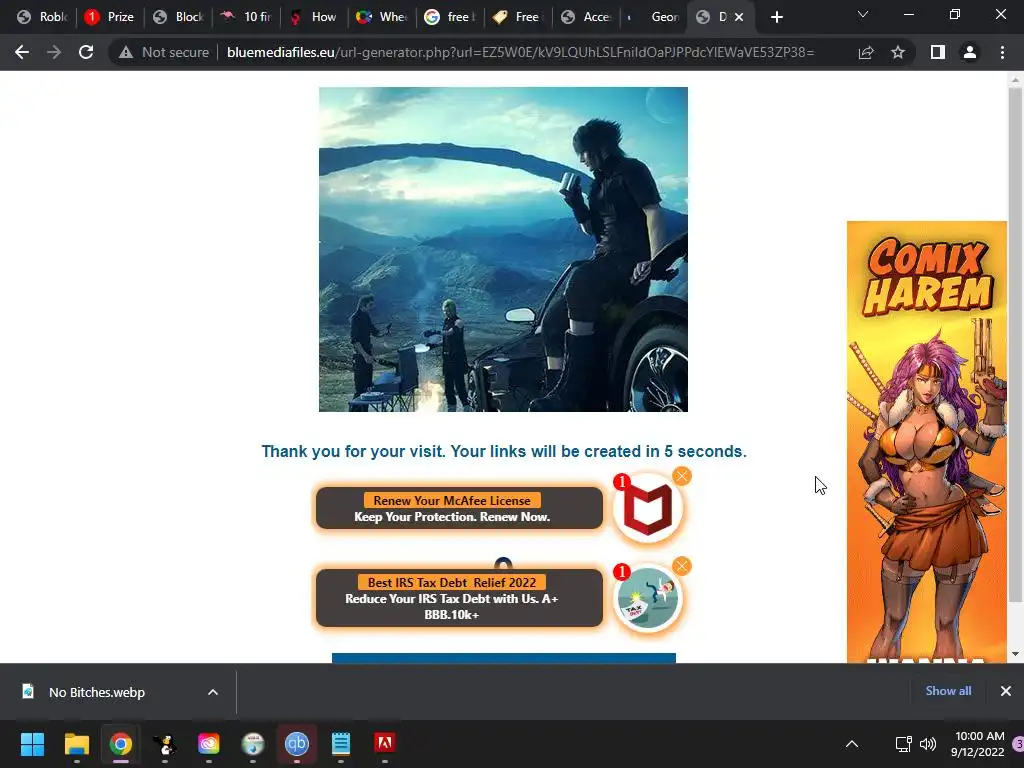Click the page vertical scrollbar thumb
Screen dimensions: 1024x768
point(1015,345)
